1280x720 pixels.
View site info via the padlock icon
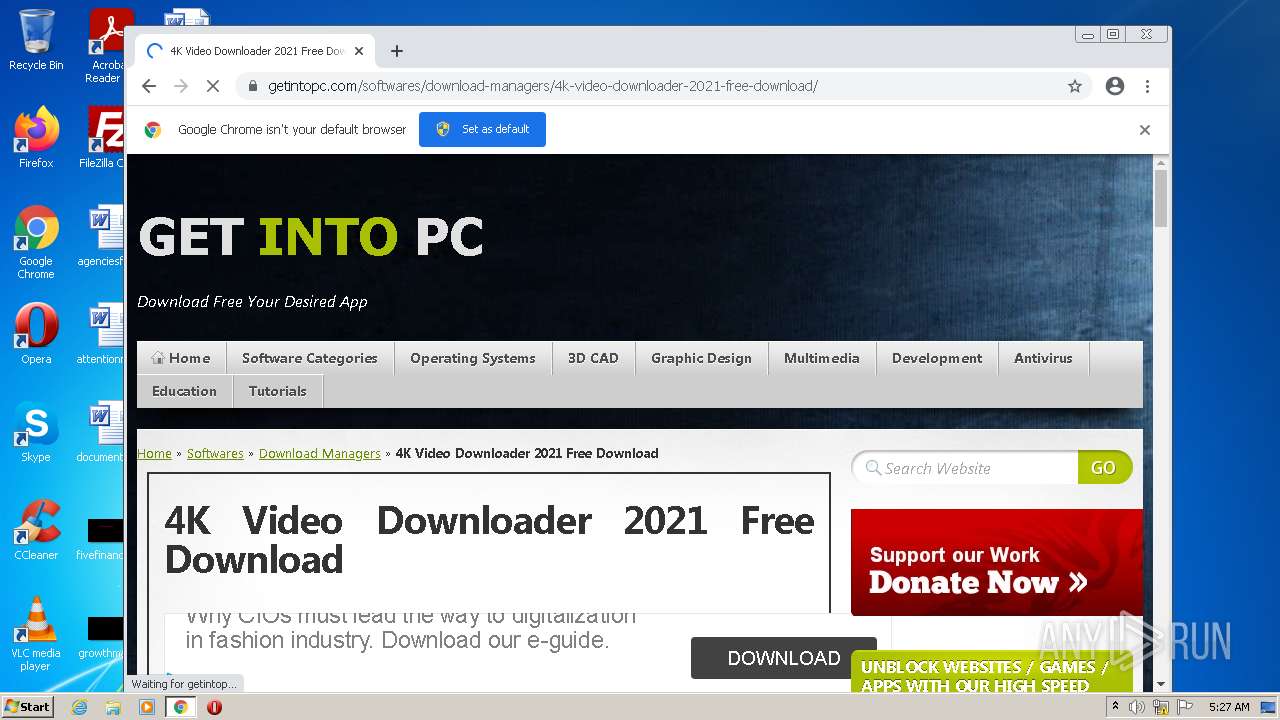pos(253,86)
